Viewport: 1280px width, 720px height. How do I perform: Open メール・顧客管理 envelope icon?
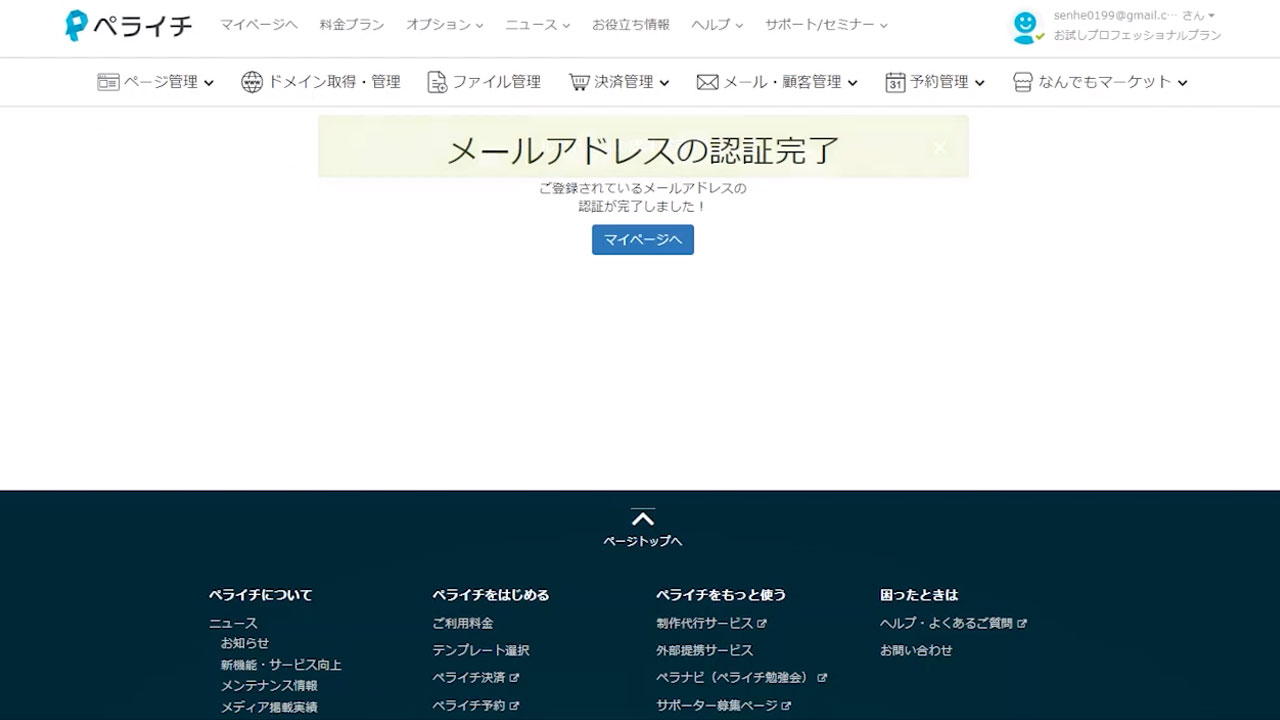click(x=708, y=82)
